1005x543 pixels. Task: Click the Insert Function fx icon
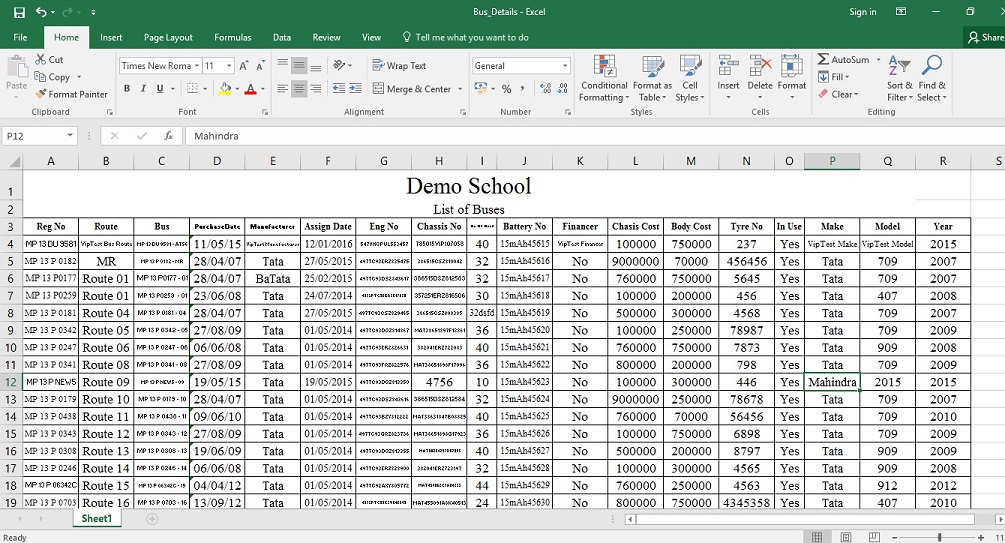click(168, 136)
